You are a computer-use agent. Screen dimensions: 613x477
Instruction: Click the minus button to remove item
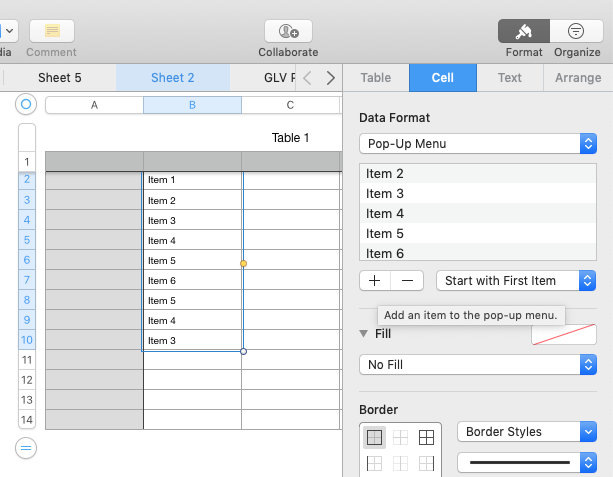click(407, 281)
